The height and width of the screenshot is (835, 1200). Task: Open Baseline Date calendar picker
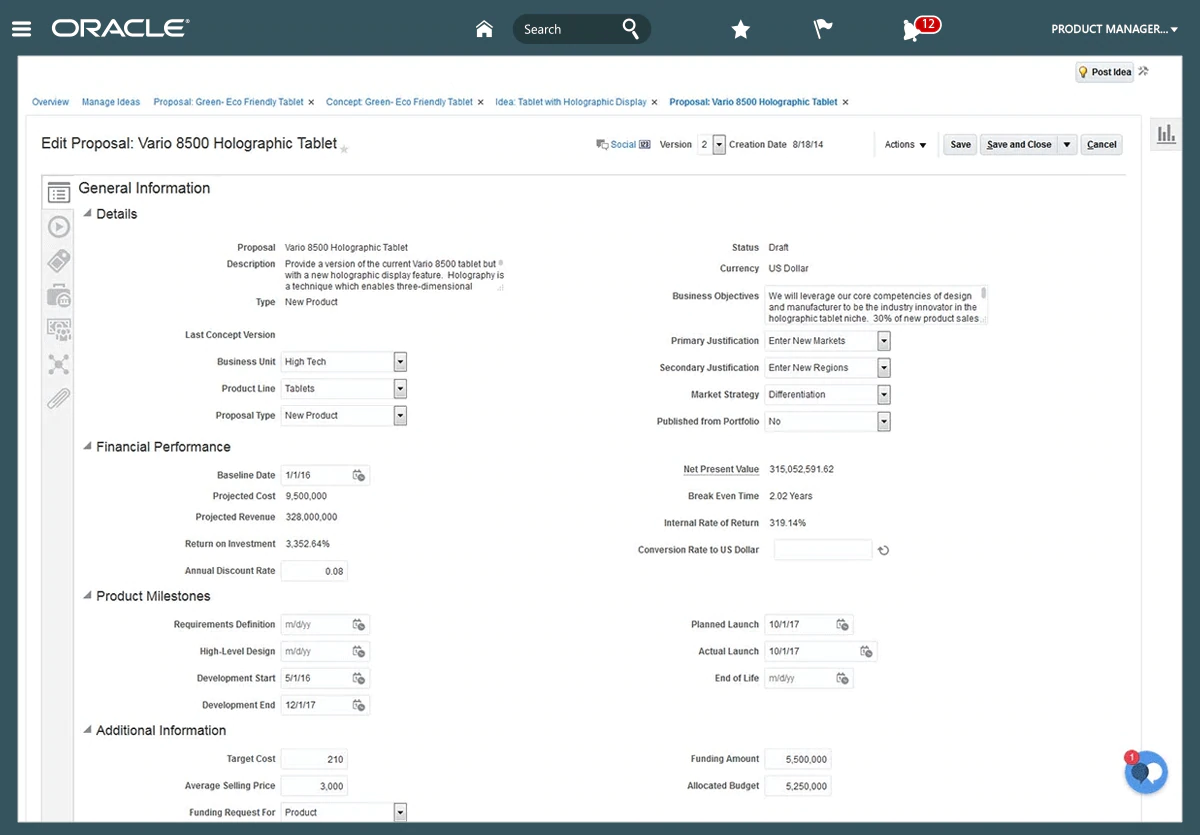tap(360, 476)
